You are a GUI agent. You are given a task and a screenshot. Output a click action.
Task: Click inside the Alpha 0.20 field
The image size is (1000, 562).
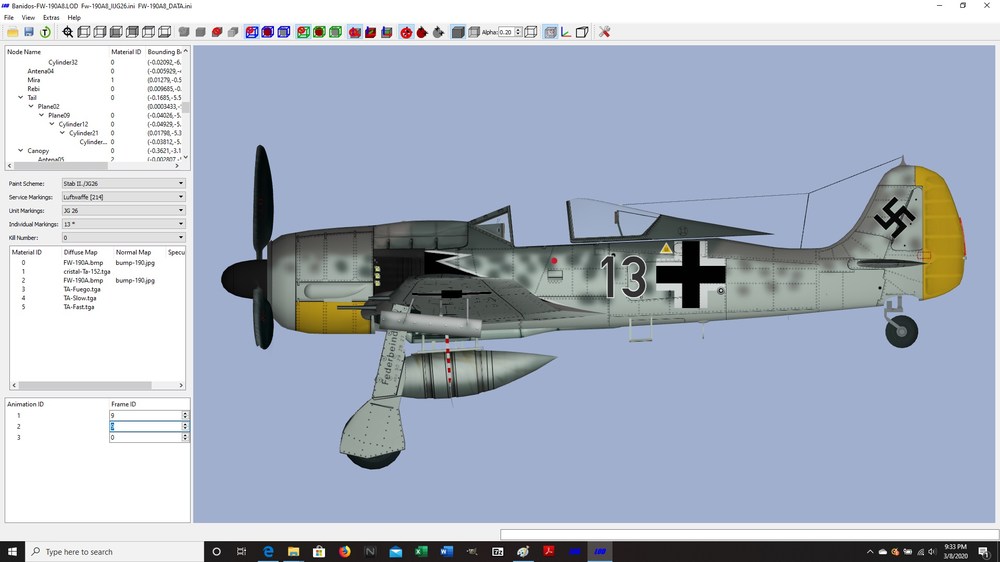tap(506, 32)
